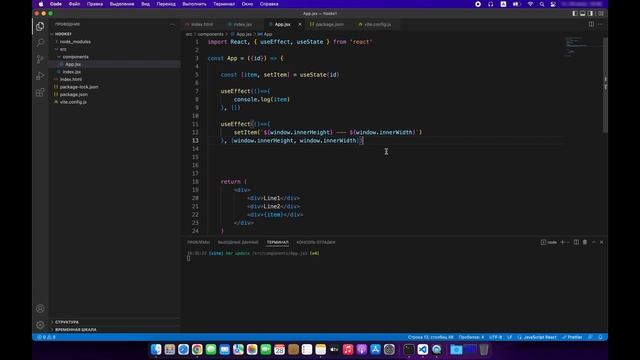
Task: Click the Prettier status bar item
Action: 572,337
